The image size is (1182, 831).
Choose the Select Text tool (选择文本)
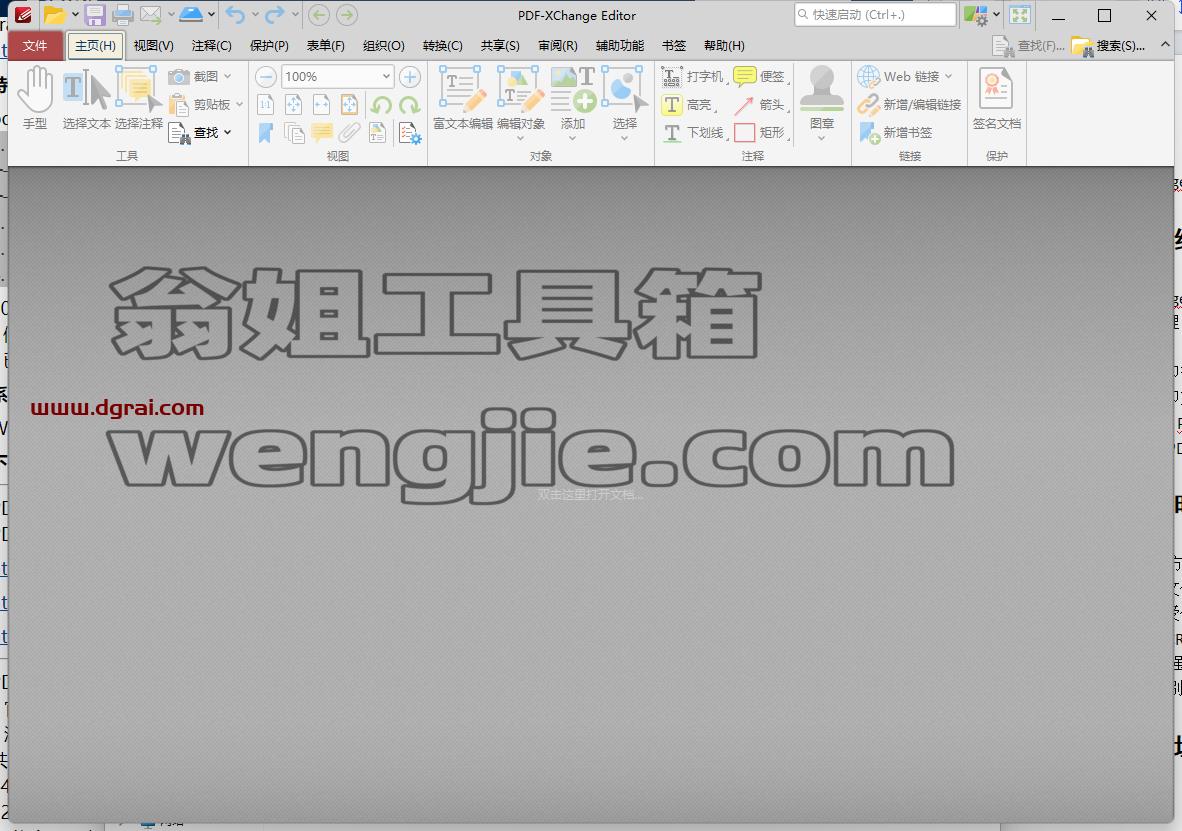[87, 98]
